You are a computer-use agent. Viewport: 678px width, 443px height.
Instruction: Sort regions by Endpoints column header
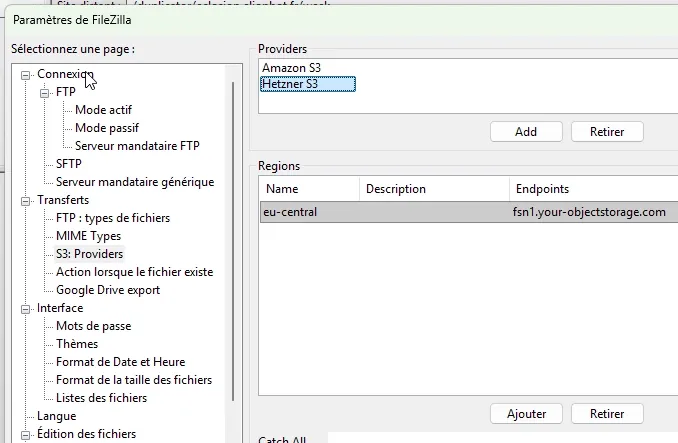593,189
